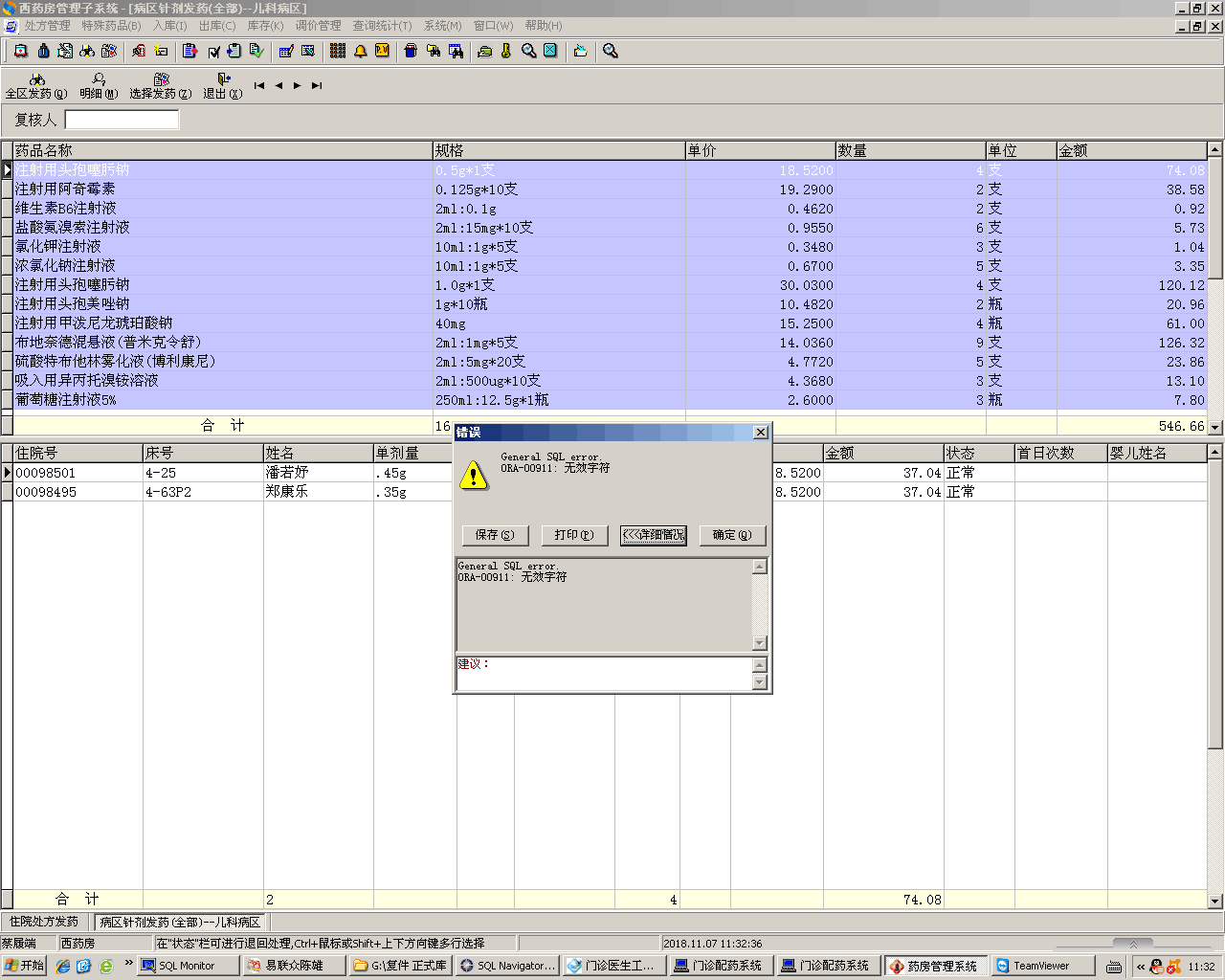The width and height of the screenshot is (1225, 980).
Task: Click the last magnifier icon in toolbar
Action: click(x=611, y=51)
